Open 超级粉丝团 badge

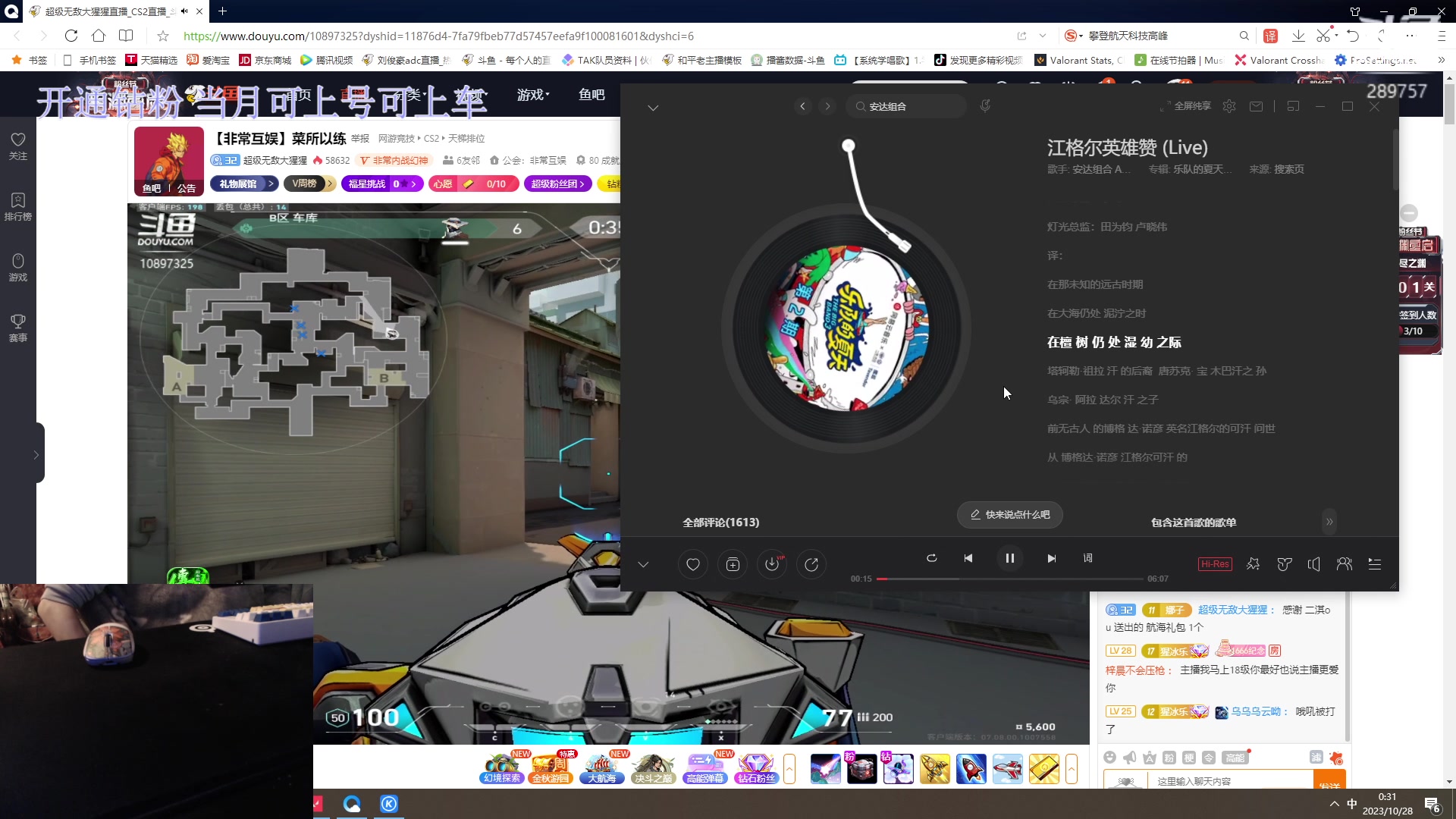557,184
